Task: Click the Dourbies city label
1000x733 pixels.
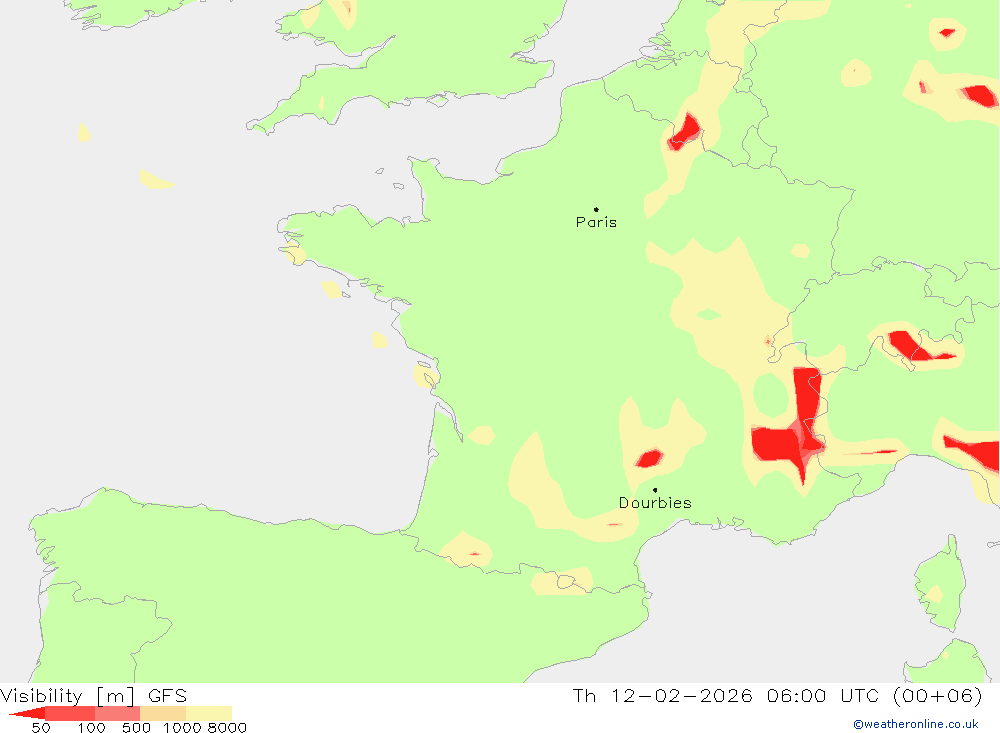Action: click(655, 503)
